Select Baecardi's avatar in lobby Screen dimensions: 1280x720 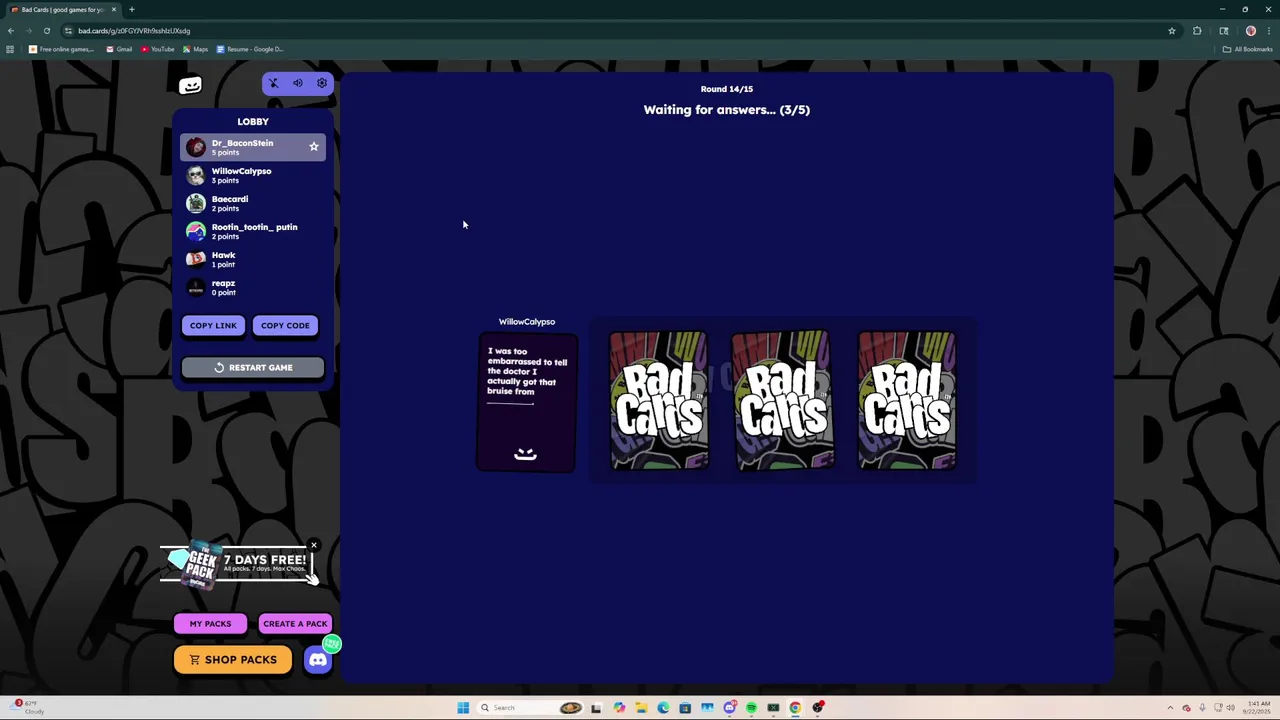point(196,203)
